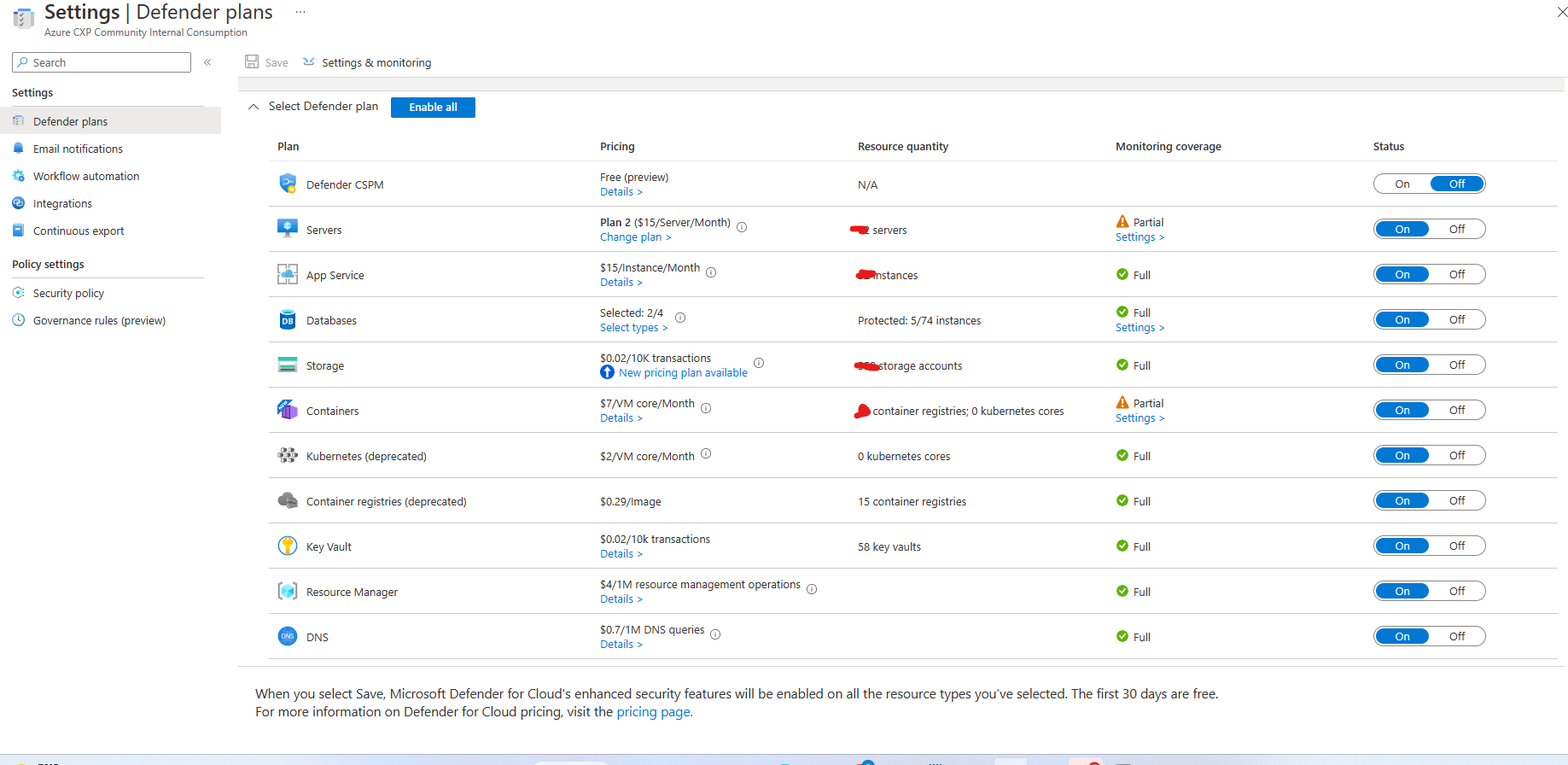
Task: Close the Defender plans blade
Action: click(1561, 12)
